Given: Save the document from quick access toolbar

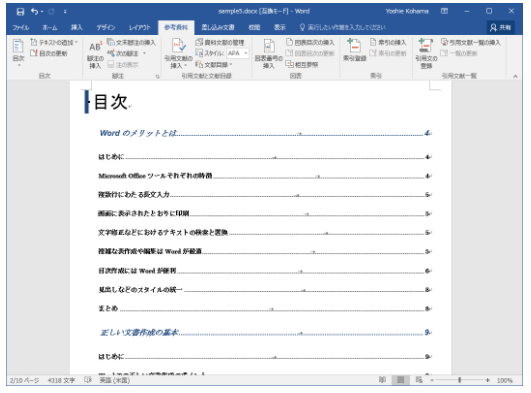Looking at the screenshot, I should (20, 12).
